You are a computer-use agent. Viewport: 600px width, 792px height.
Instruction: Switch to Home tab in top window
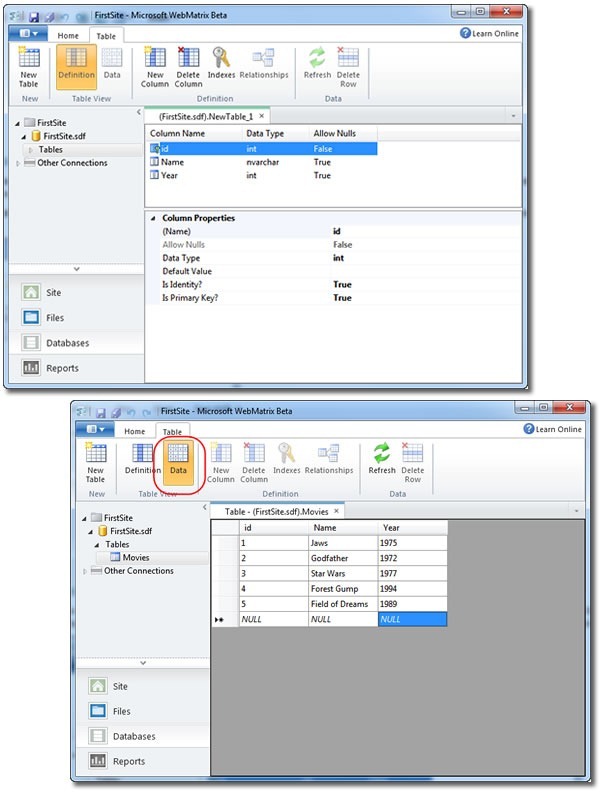point(68,36)
